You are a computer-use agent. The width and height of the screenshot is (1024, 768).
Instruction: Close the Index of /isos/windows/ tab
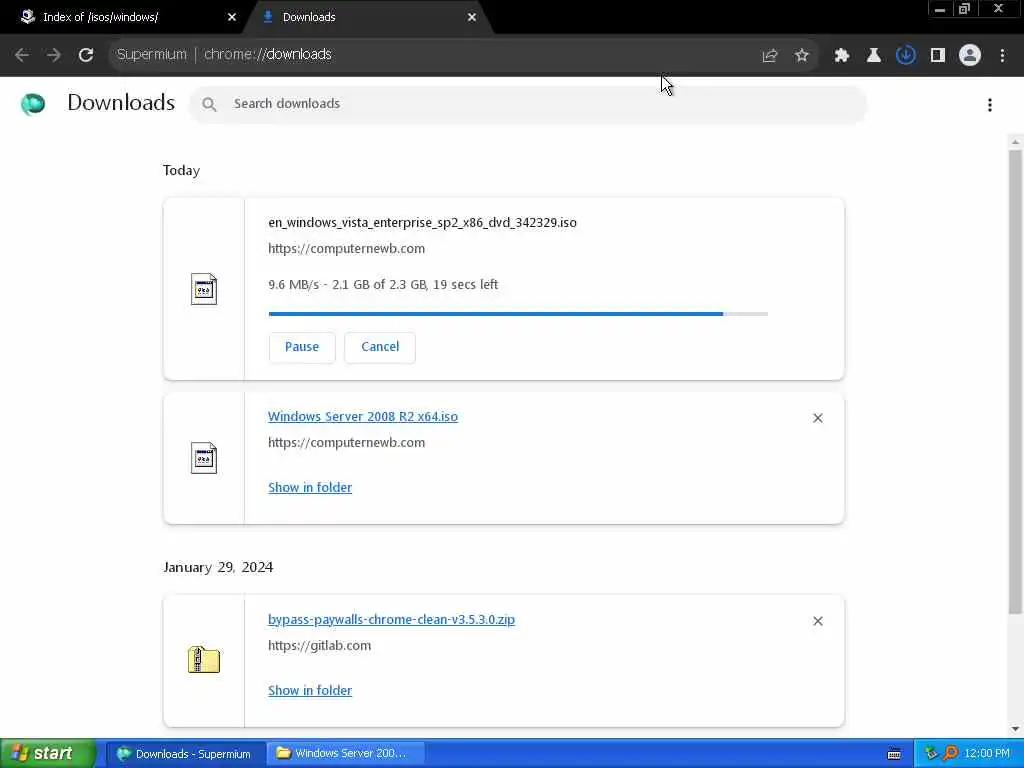pos(232,17)
